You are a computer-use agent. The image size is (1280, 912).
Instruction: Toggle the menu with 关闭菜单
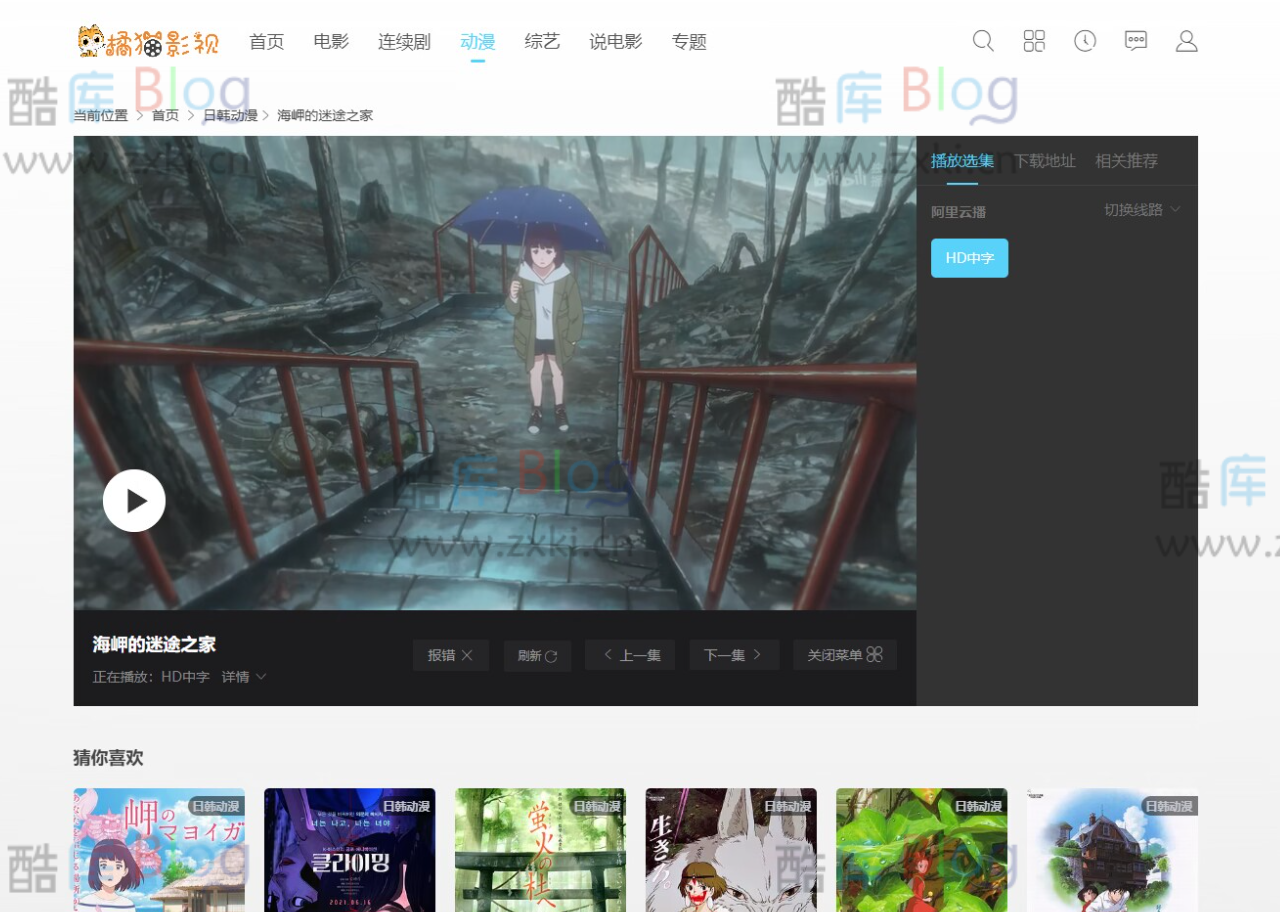pos(844,655)
